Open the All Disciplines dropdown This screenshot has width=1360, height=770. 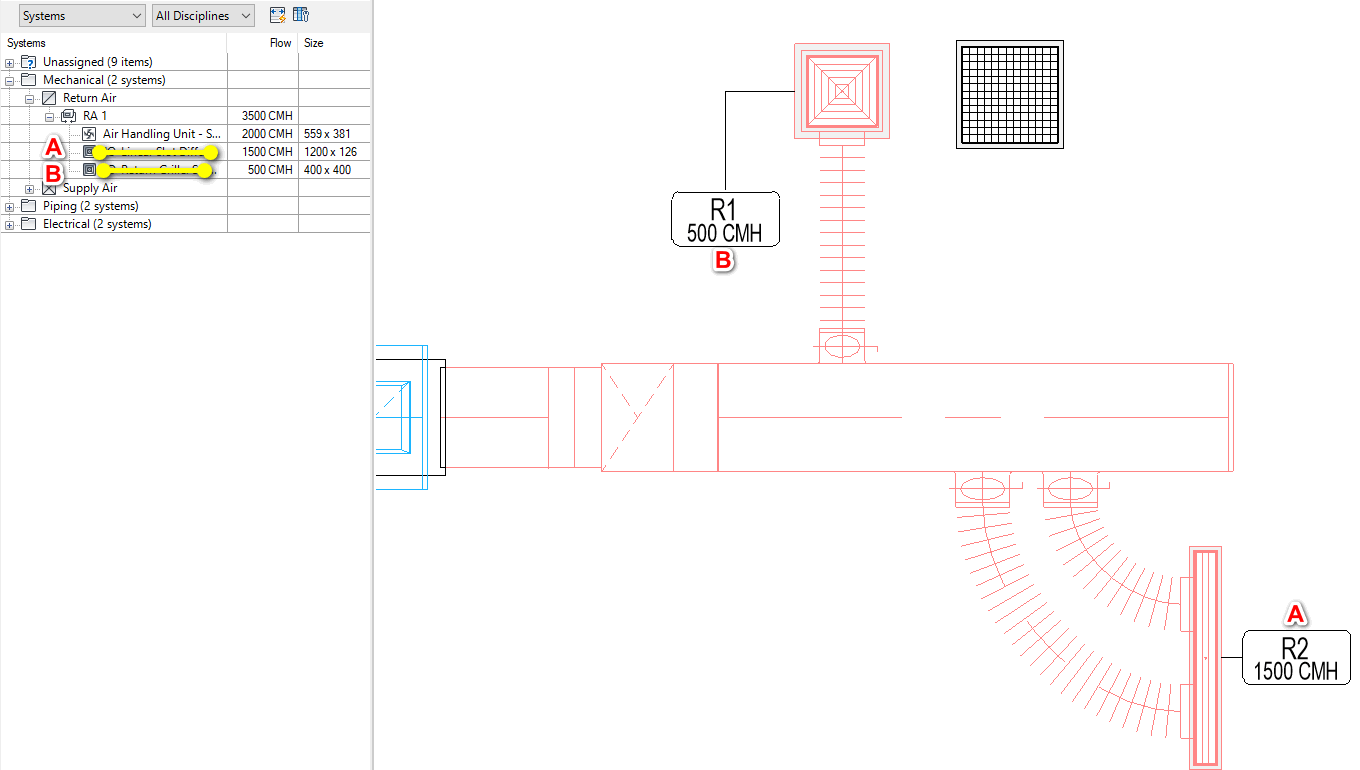[203, 15]
